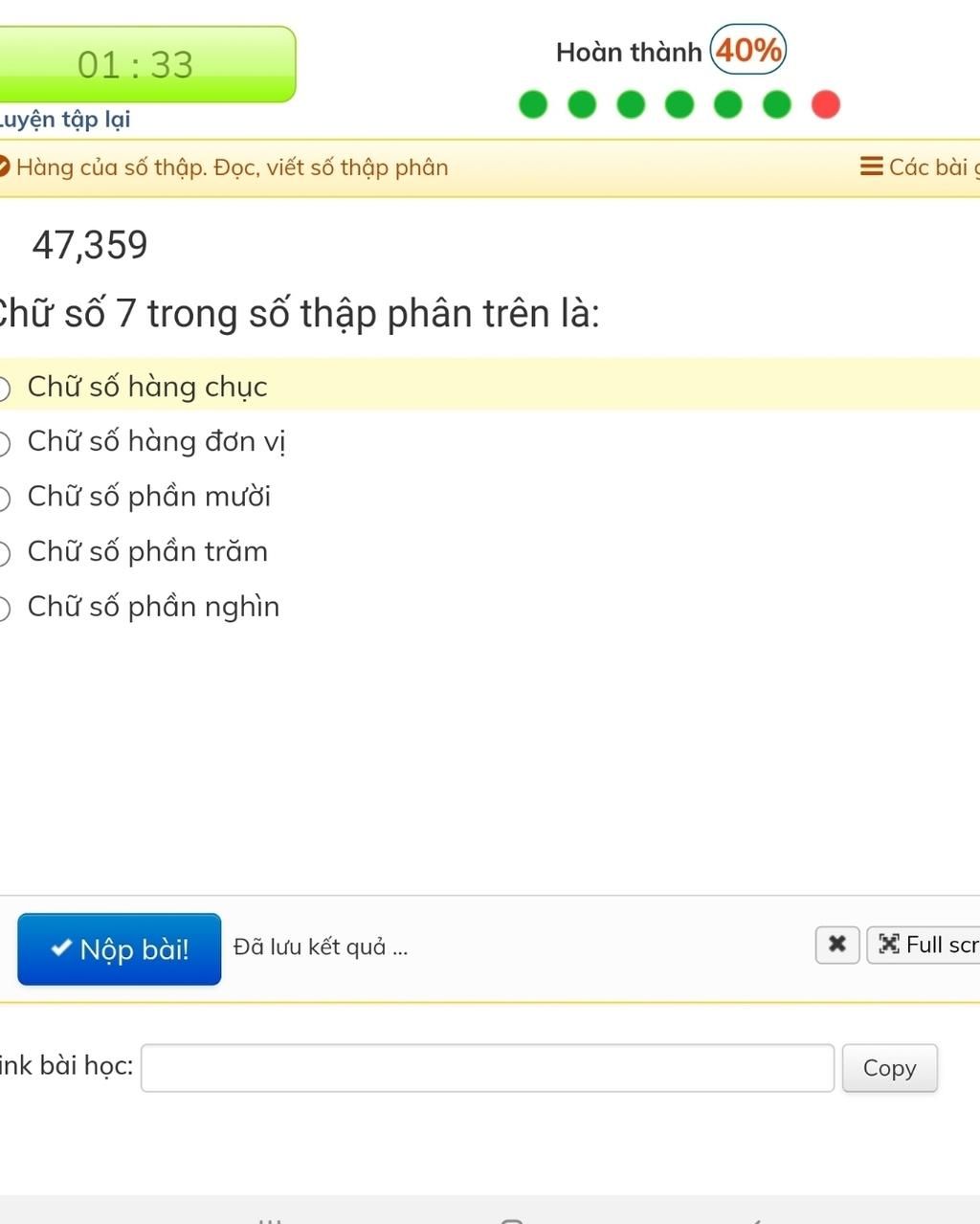Viewport: 980px width, 1224px height.
Task: Click the orange check icon beside the lesson title
Action: tap(4, 167)
